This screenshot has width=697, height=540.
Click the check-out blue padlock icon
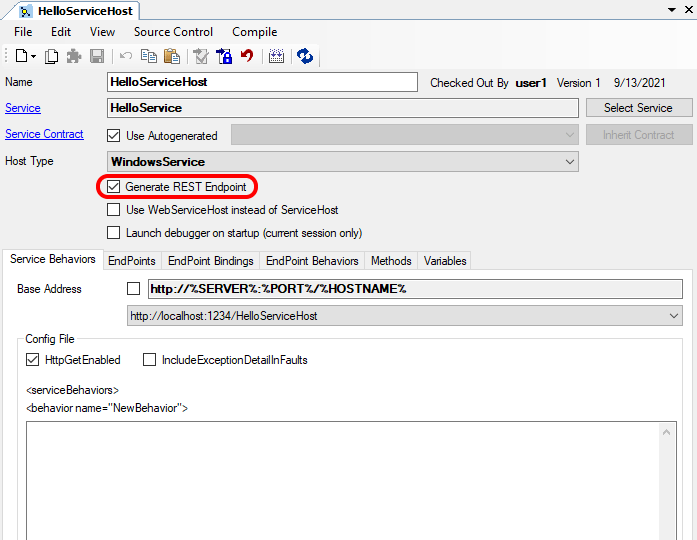224,56
